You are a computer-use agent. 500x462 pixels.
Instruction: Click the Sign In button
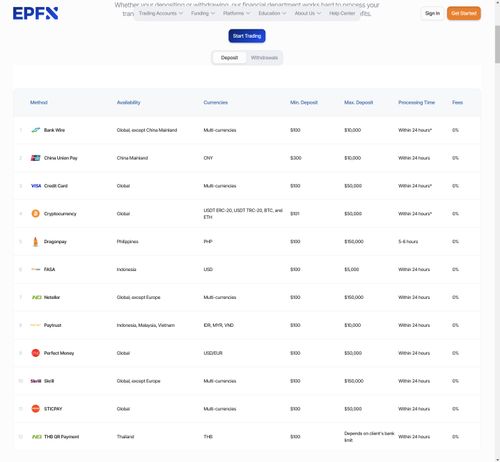pyautogui.click(x=432, y=13)
